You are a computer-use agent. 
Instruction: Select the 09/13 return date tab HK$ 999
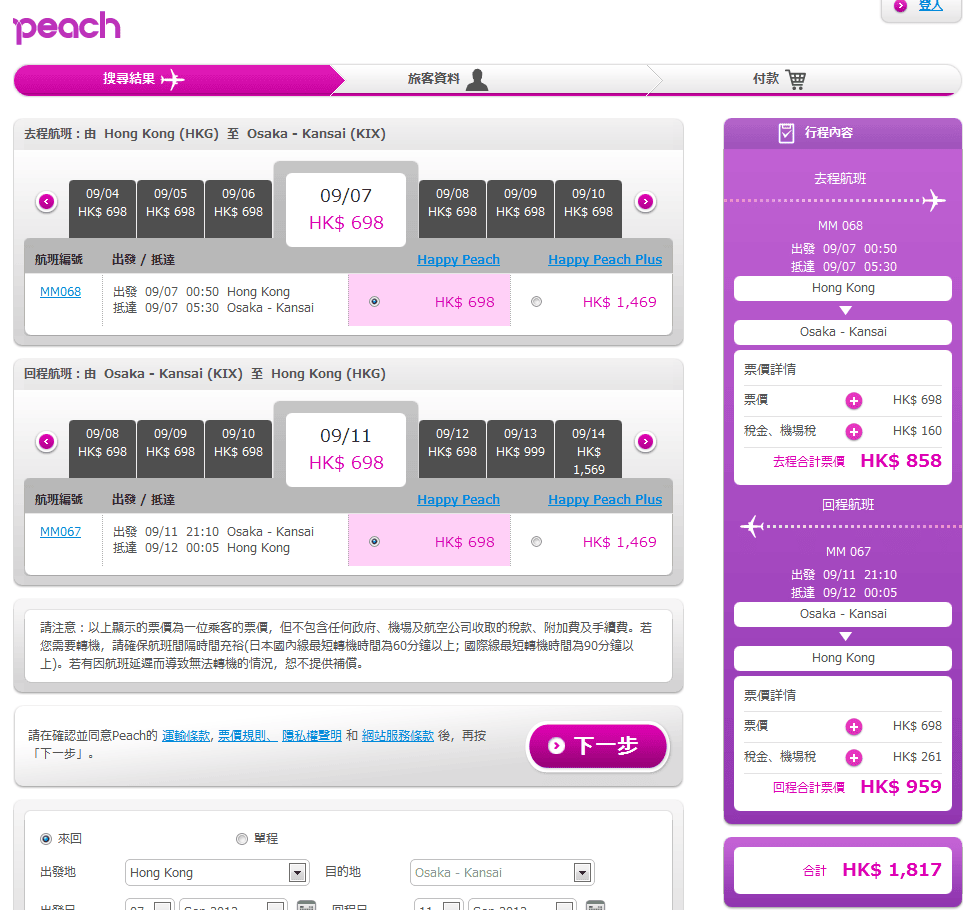[520, 443]
